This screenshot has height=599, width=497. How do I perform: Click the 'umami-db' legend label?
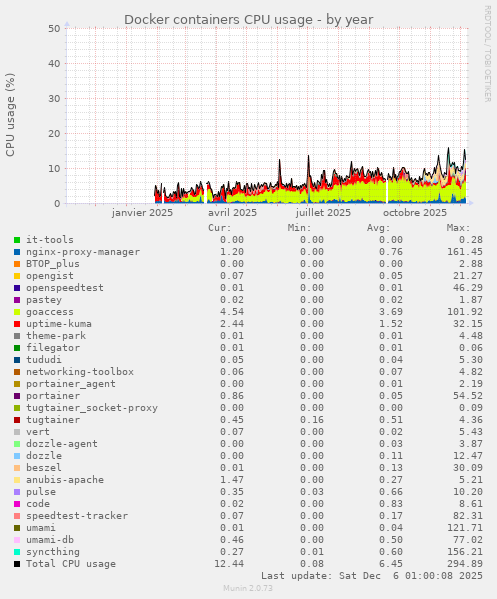tap(50, 540)
